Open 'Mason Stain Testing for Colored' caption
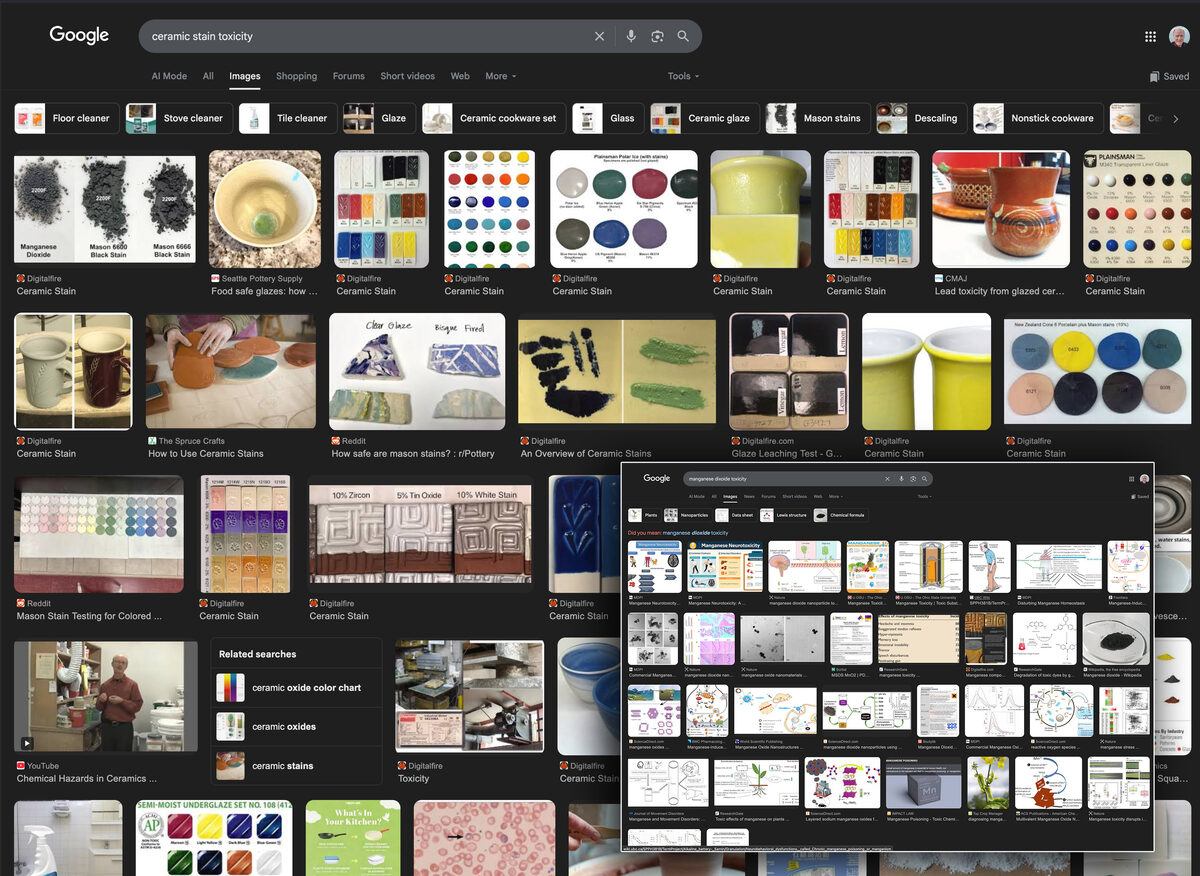The height and width of the screenshot is (876, 1200). 89,616
